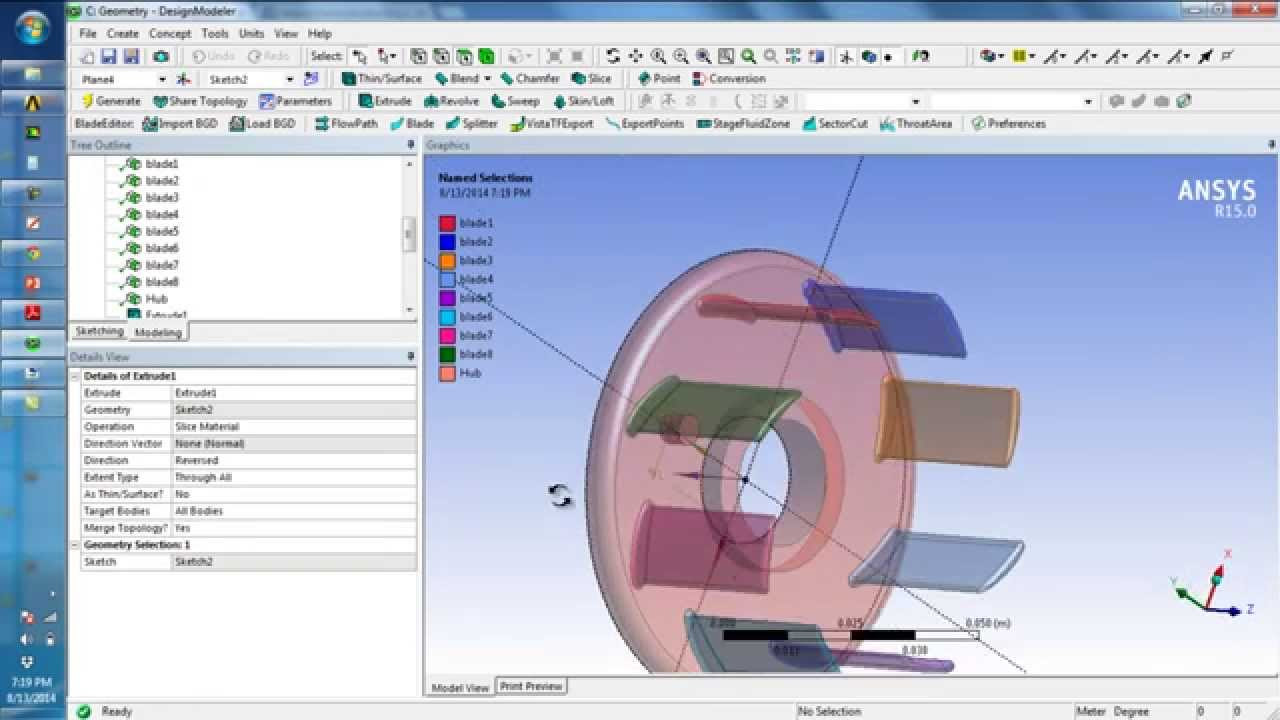
Task: Click the New Plane icon beside Plane4
Action: 183,78
